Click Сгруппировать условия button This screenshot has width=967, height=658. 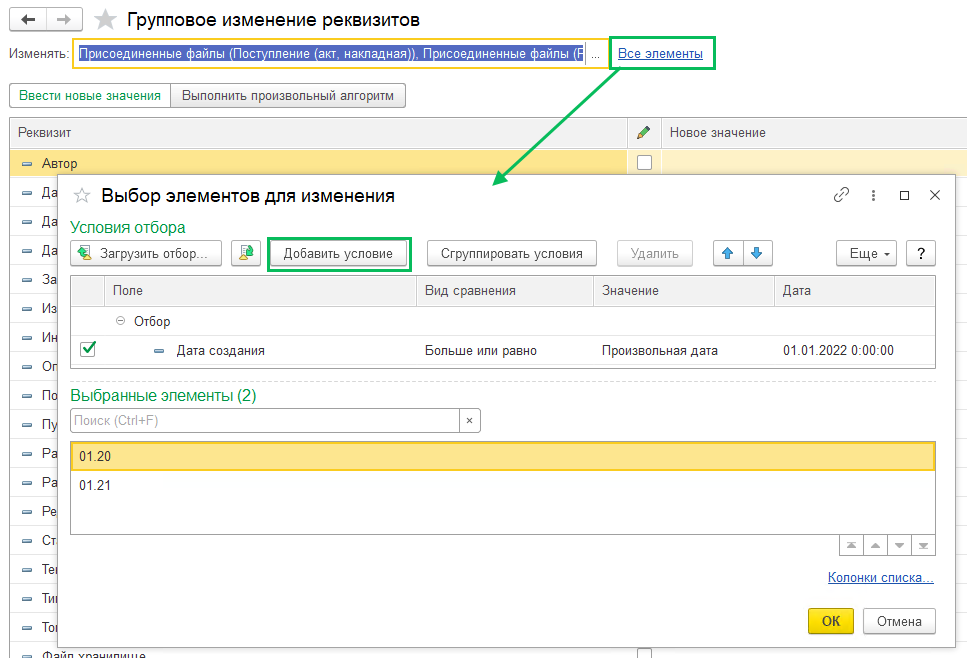[512, 253]
